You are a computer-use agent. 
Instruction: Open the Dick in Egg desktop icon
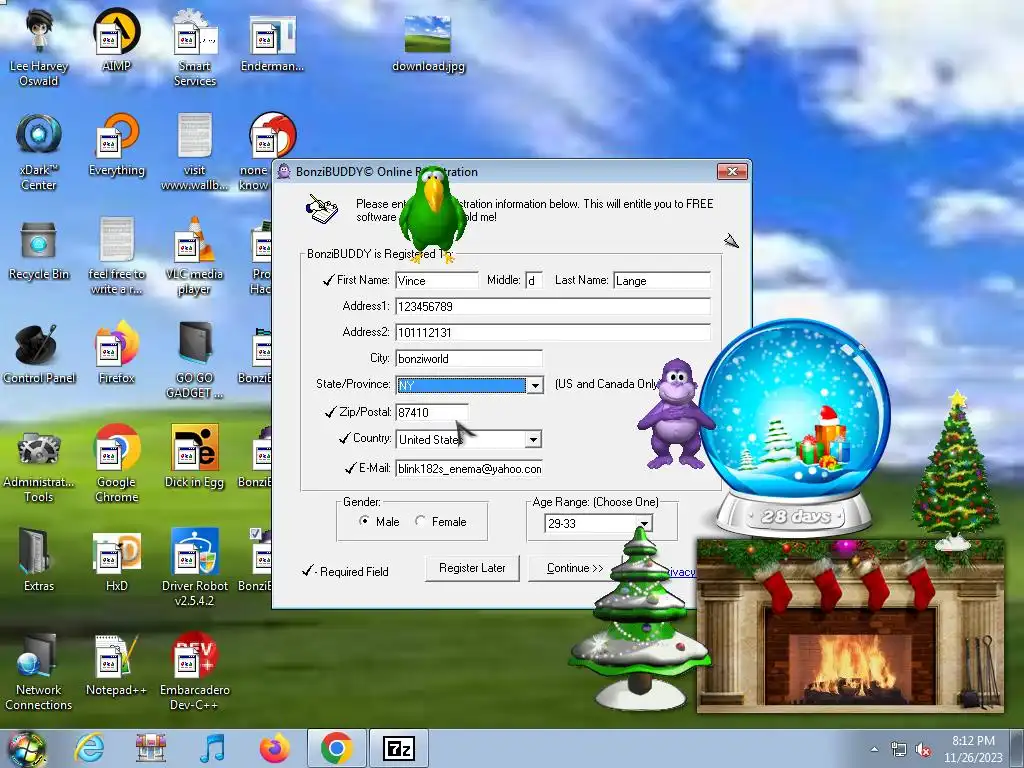click(195, 457)
